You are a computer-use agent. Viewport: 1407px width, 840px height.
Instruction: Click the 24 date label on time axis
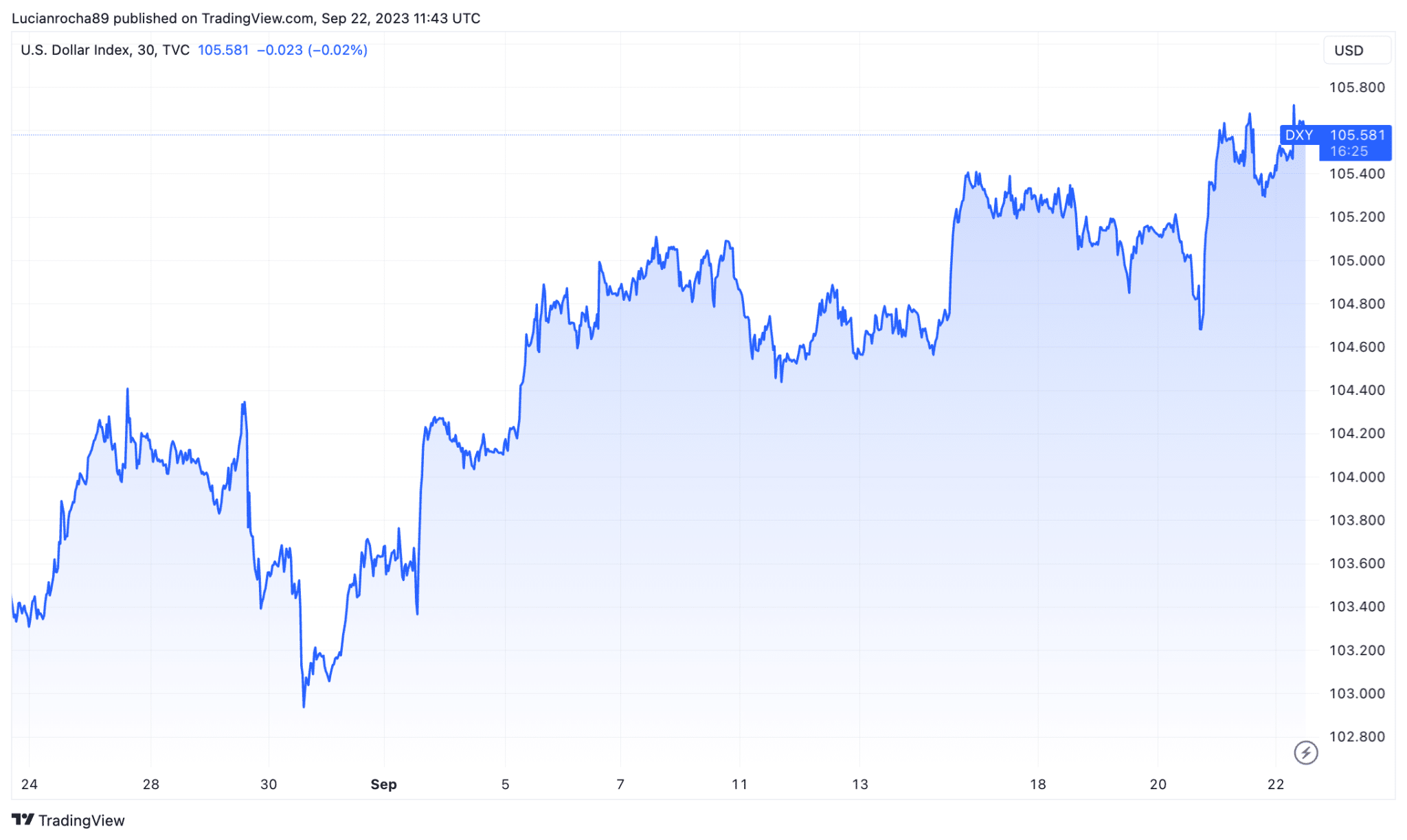(30, 784)
